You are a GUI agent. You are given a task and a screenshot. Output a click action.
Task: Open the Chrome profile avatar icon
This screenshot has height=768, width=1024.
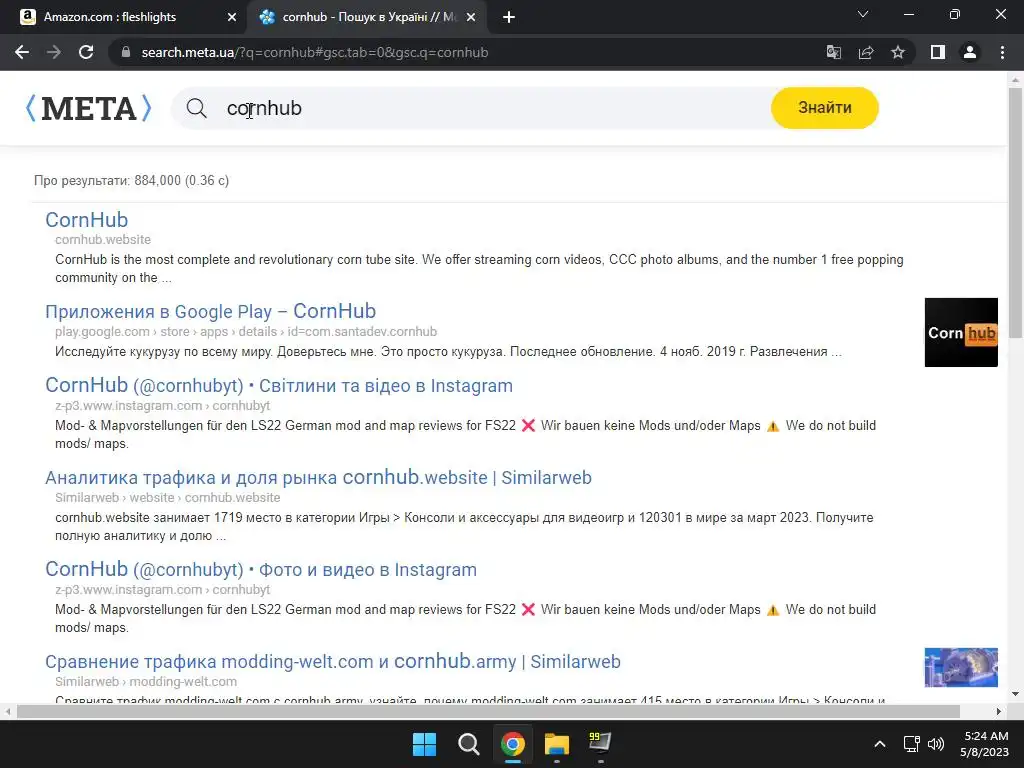tap(970, 52)
